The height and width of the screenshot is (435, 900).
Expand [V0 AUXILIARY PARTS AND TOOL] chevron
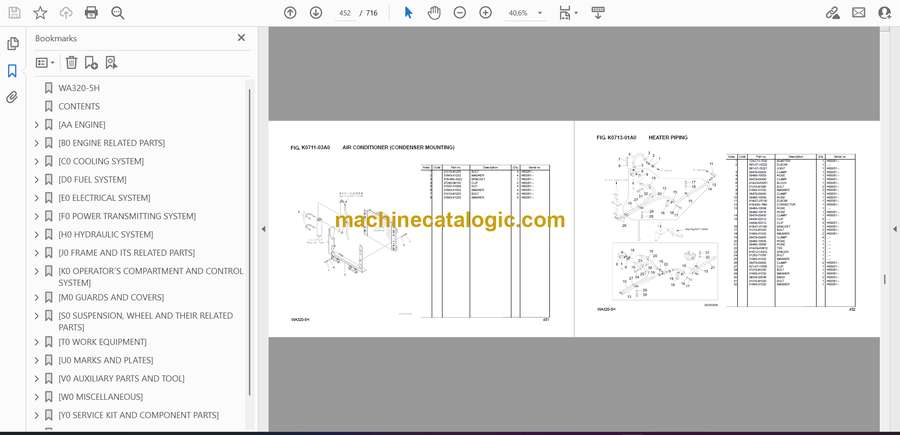tap(37, 379)
